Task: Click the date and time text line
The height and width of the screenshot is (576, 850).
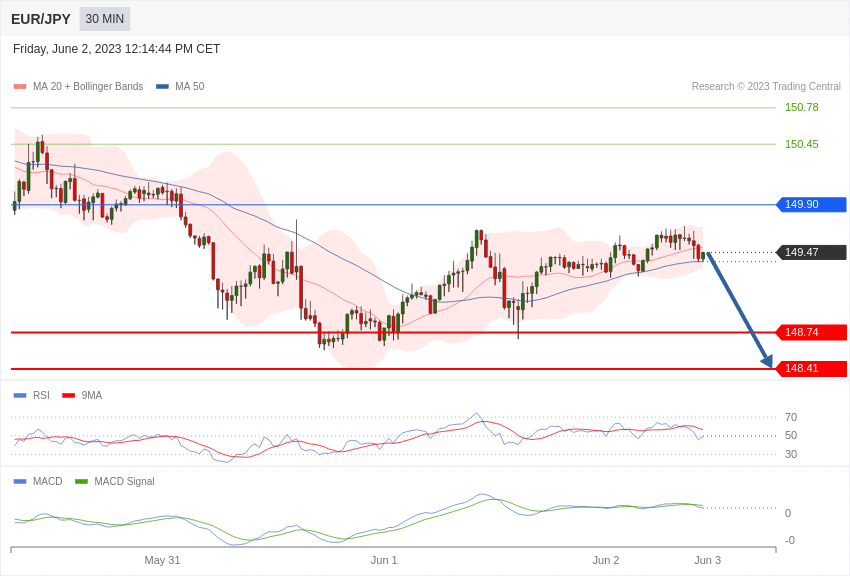Action: point(117,49)
